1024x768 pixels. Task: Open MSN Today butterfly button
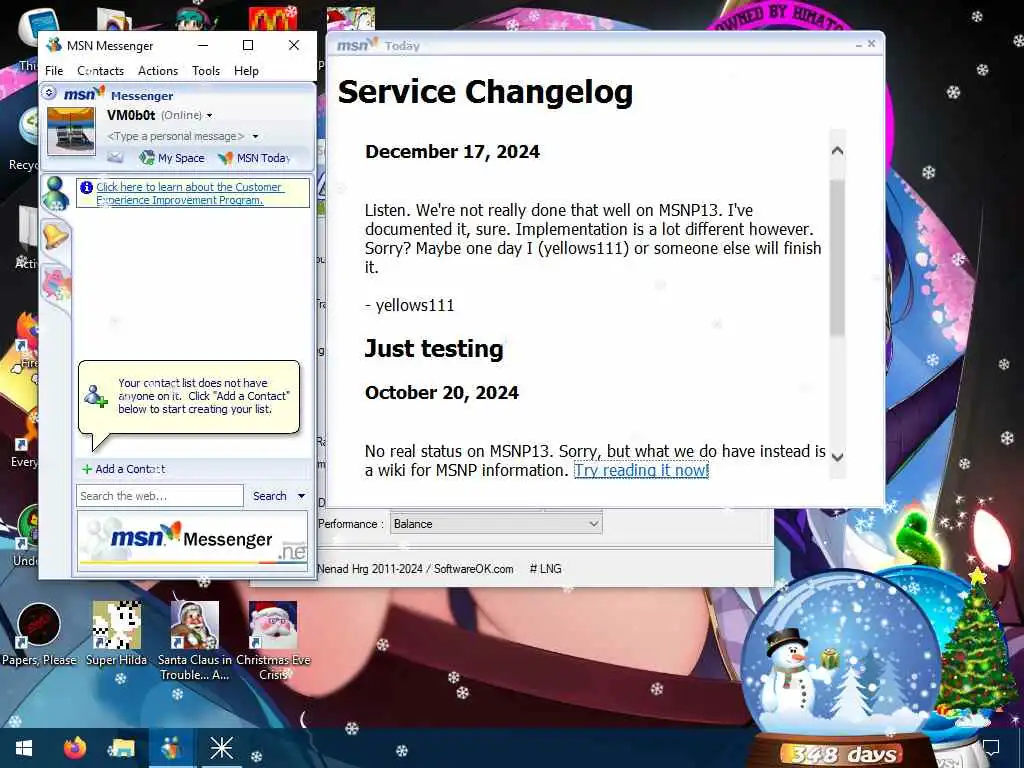[x=253, y=158]
